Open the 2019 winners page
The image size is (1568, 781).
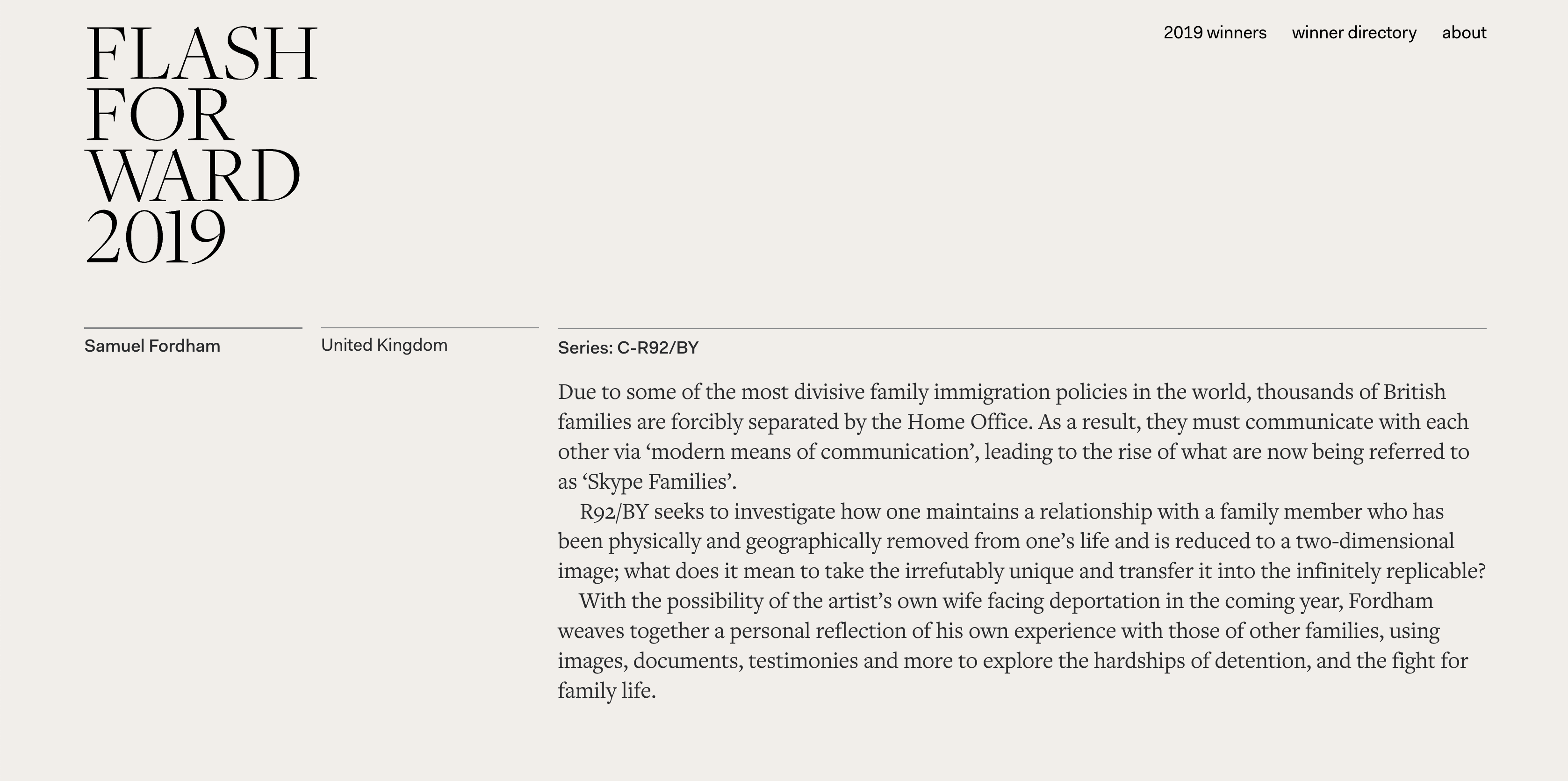[x=1215, y=33]
